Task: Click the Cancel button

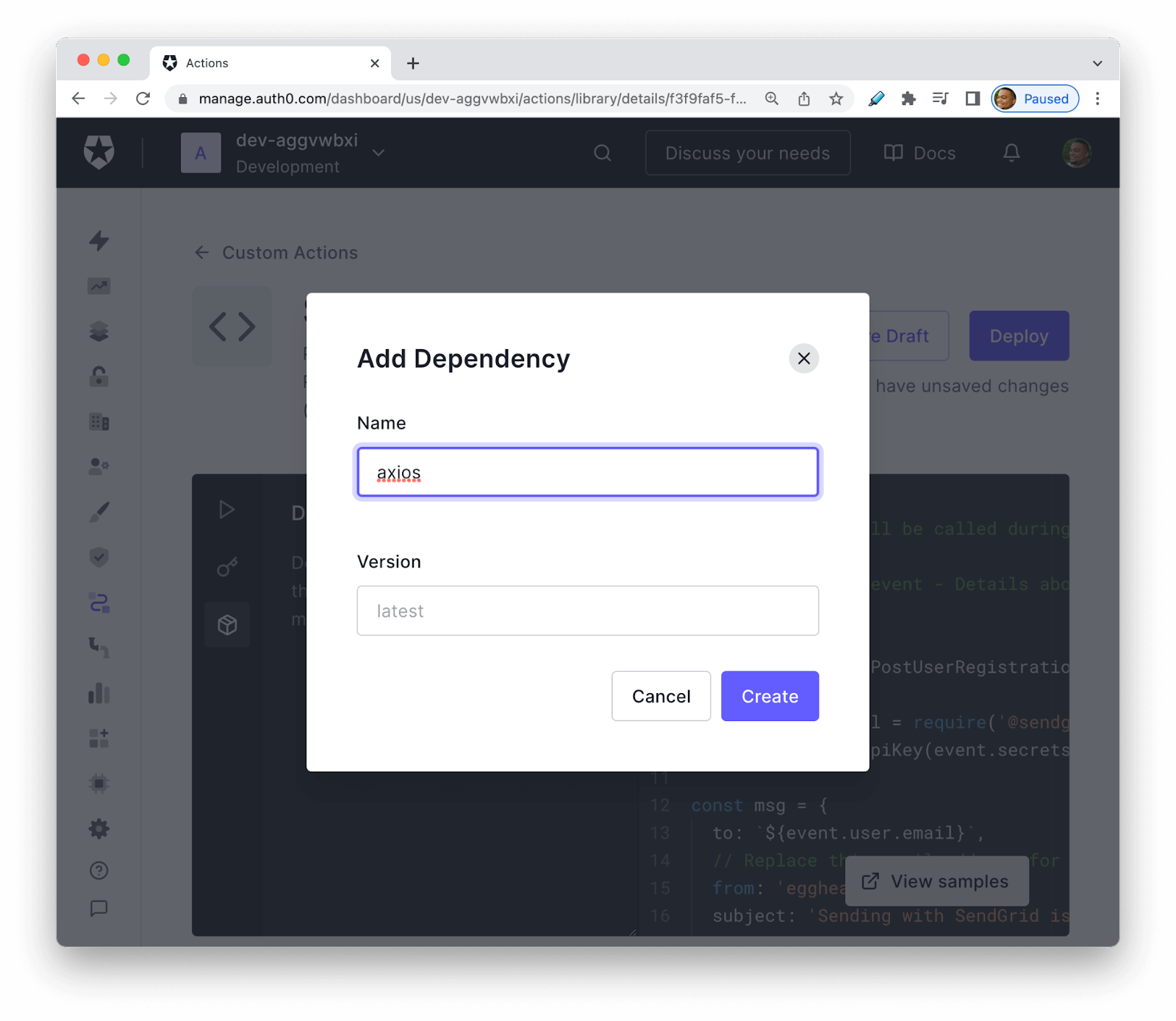Action: pyautogui.click(x=661, y=695)
